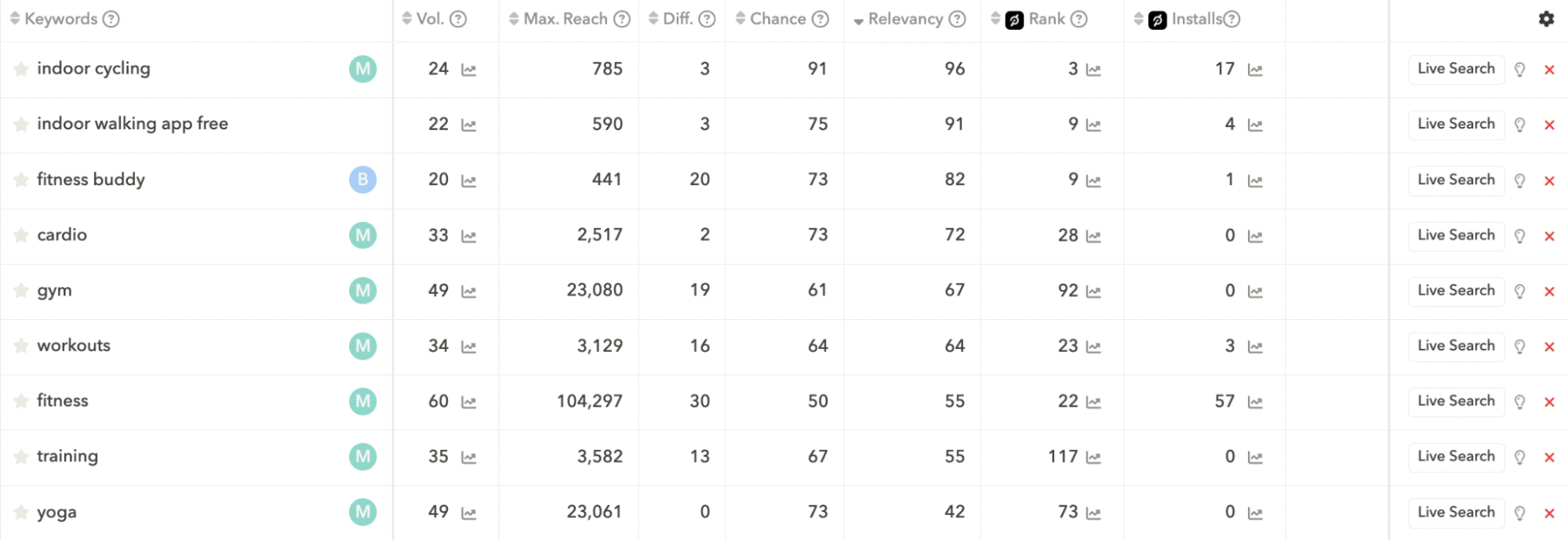Open the rank trend chart for the gym keyword
The height and width of the screenshot is (541, 1568).
point(1093,292)
